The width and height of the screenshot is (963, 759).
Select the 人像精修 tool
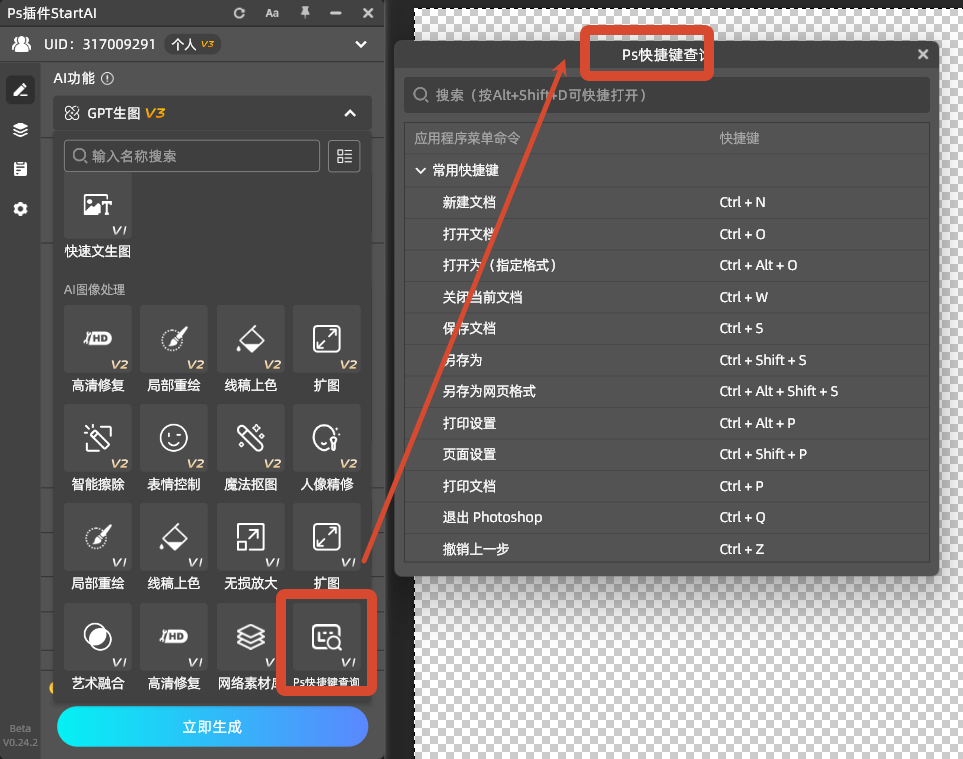tap(327, 448)
